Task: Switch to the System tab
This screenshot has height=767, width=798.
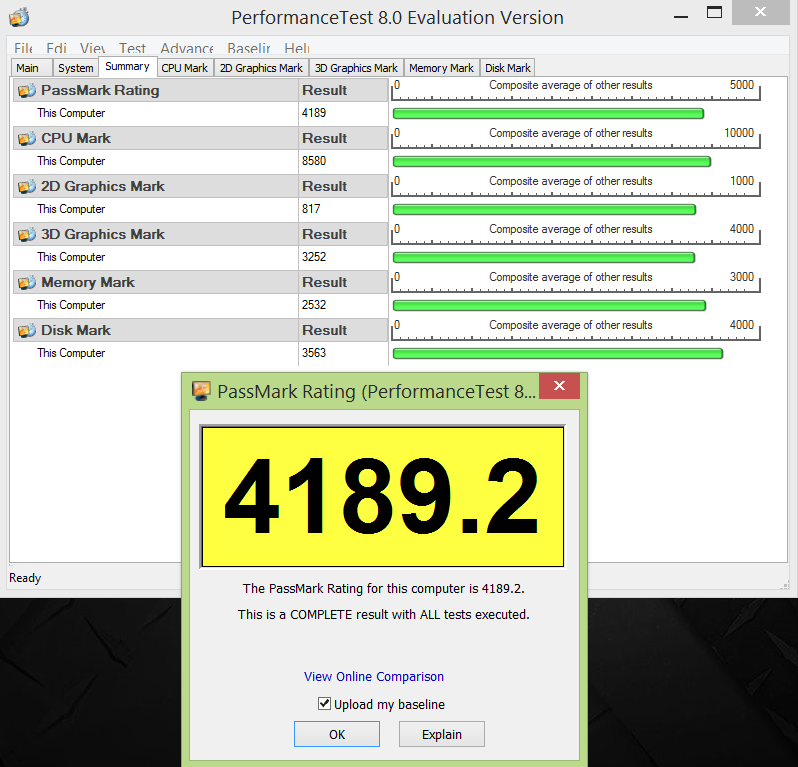Action: pyautogui.click(x=75, y=68)
